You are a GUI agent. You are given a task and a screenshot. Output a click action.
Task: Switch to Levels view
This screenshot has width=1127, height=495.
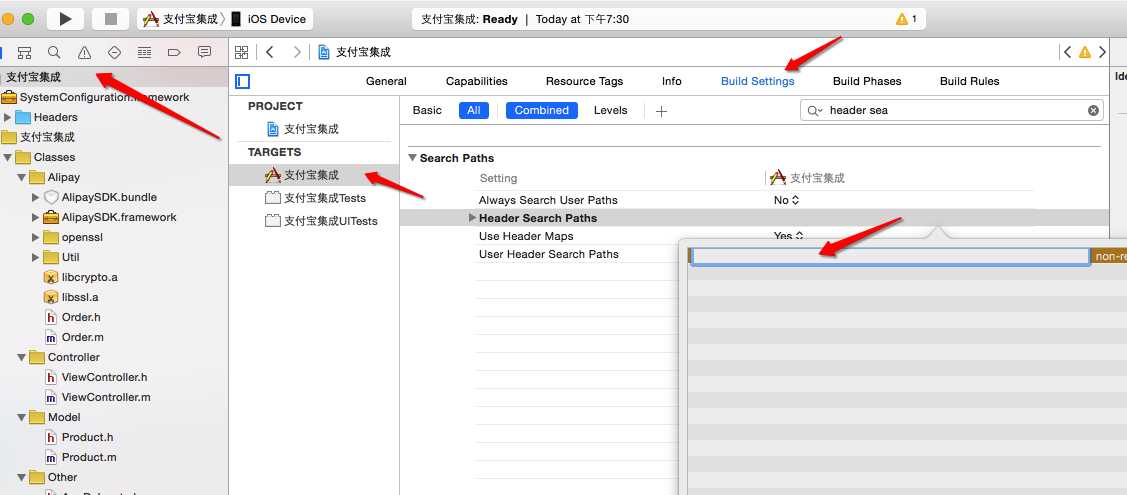click(x=610, y=111)
